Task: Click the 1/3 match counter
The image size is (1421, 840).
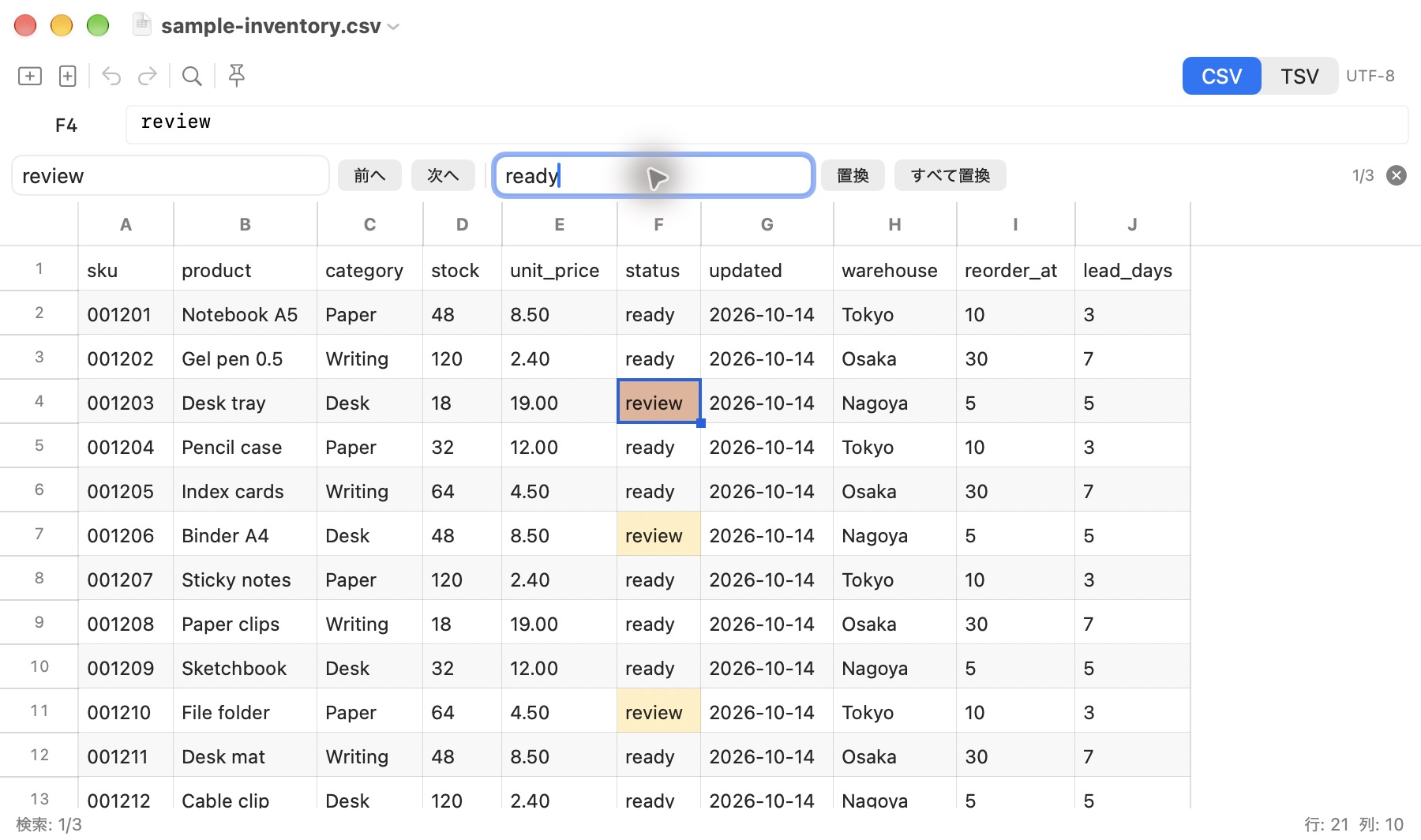Action: (1363, 175)
